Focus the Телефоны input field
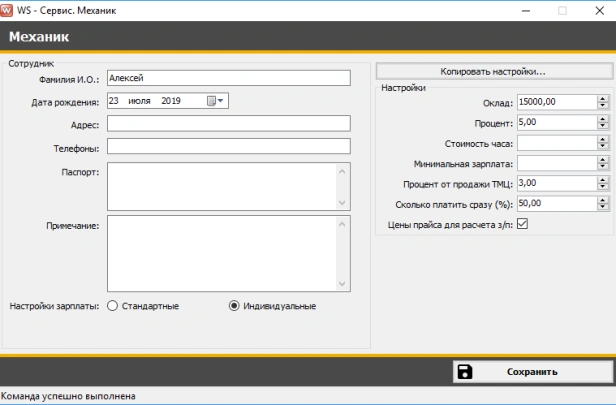616x405 pixels. tap(228, 147)
